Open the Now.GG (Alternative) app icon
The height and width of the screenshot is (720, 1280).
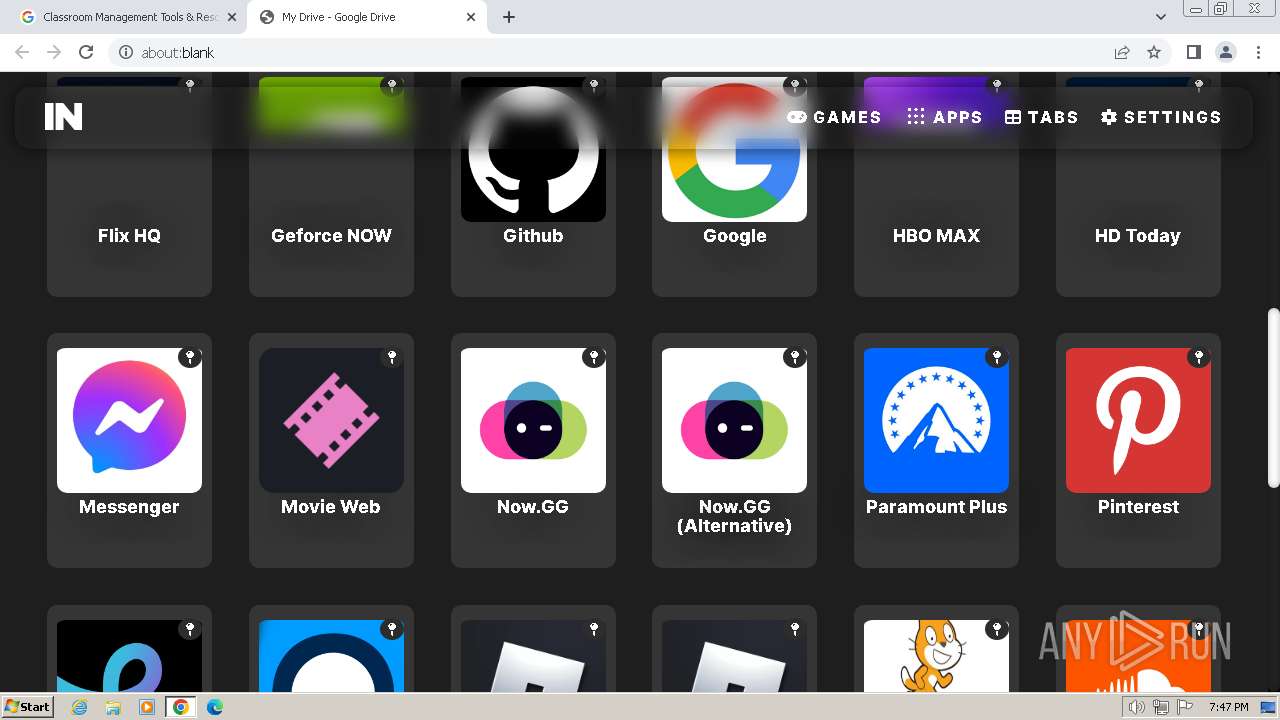pos(734,420)
